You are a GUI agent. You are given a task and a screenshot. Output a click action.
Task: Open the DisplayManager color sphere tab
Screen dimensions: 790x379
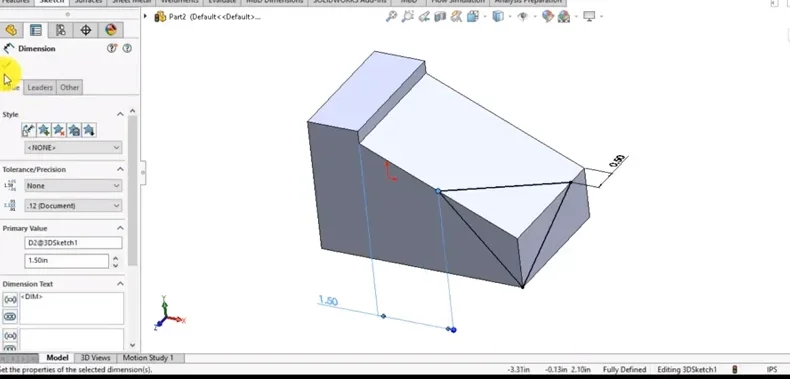click(110, 30)
